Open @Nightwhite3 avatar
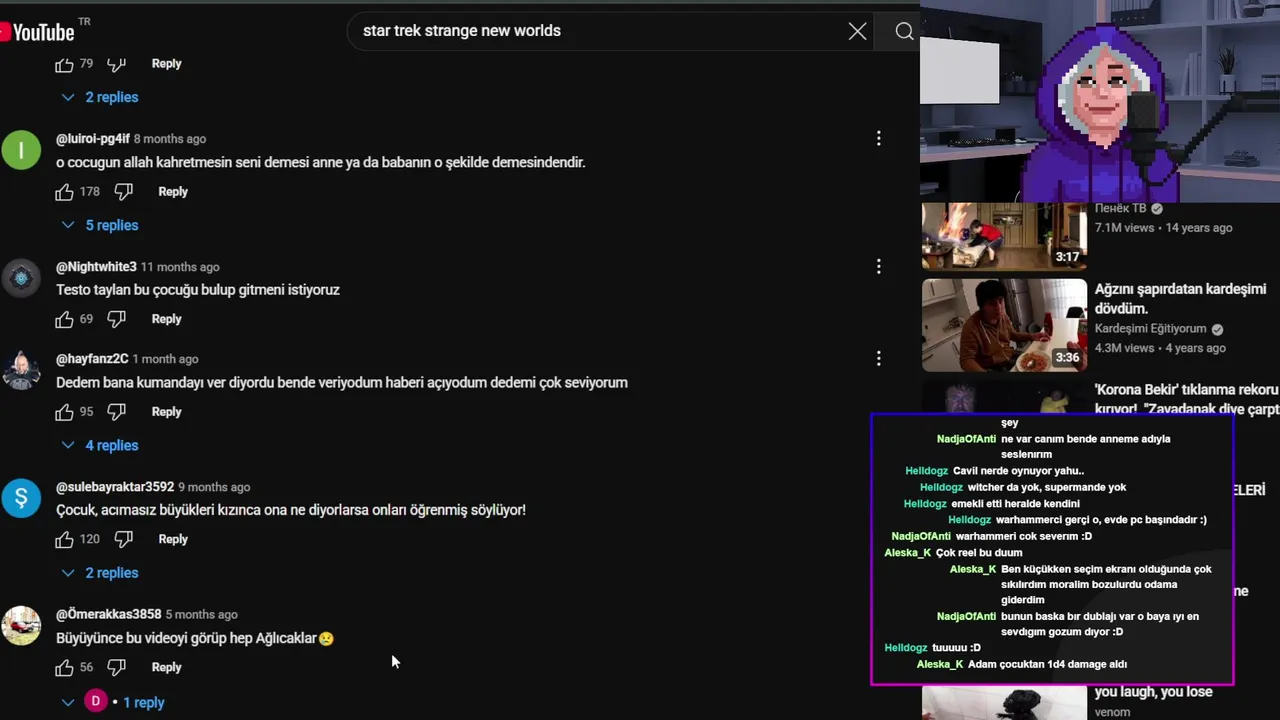The height and width of the screenshot is (720, 1280). (21, 278)
